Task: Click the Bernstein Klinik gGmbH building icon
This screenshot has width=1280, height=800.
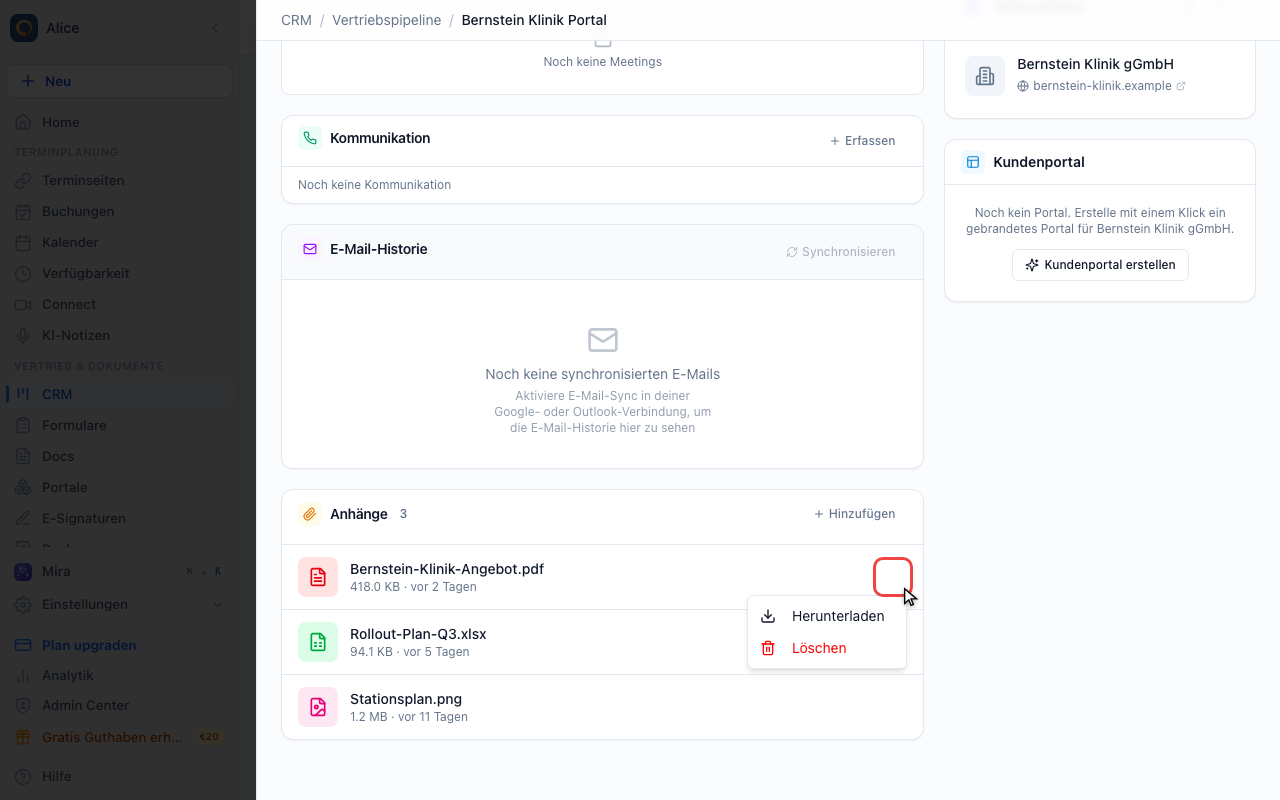Action: [x=985, y=76]
